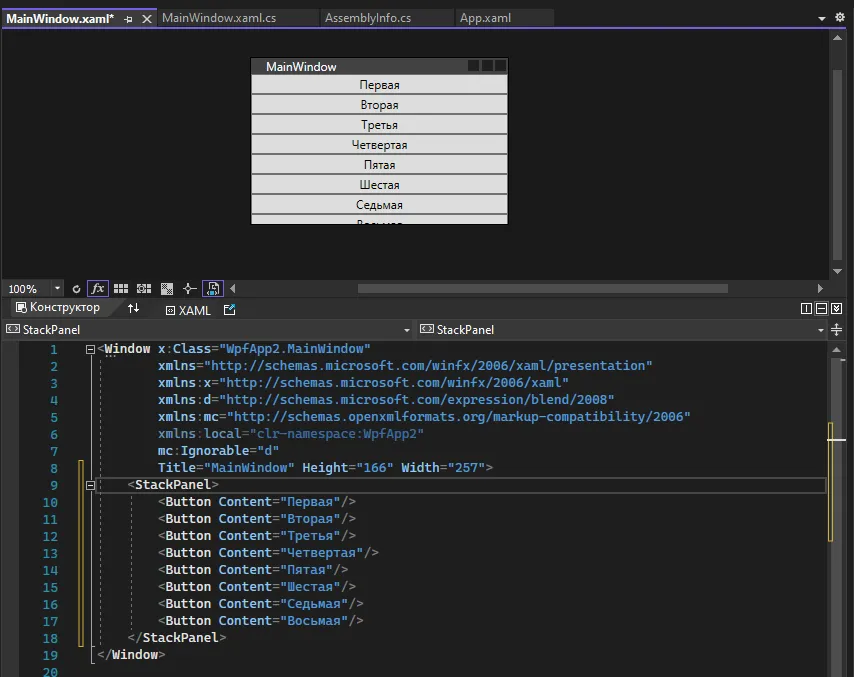
Task: Open the right StackPanel navigation dropdown
Action: point(820,330)
